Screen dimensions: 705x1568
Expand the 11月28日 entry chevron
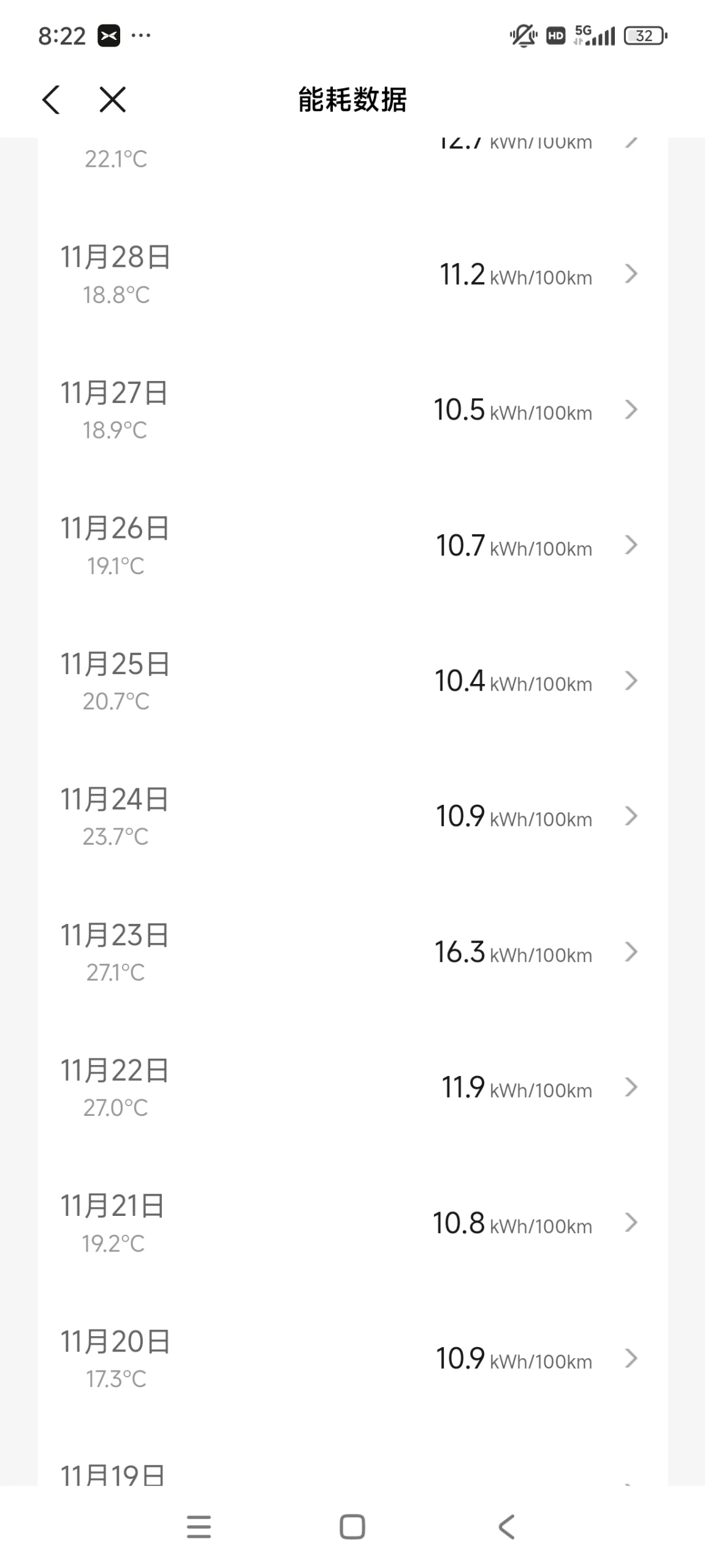click(x=631, y=274)
